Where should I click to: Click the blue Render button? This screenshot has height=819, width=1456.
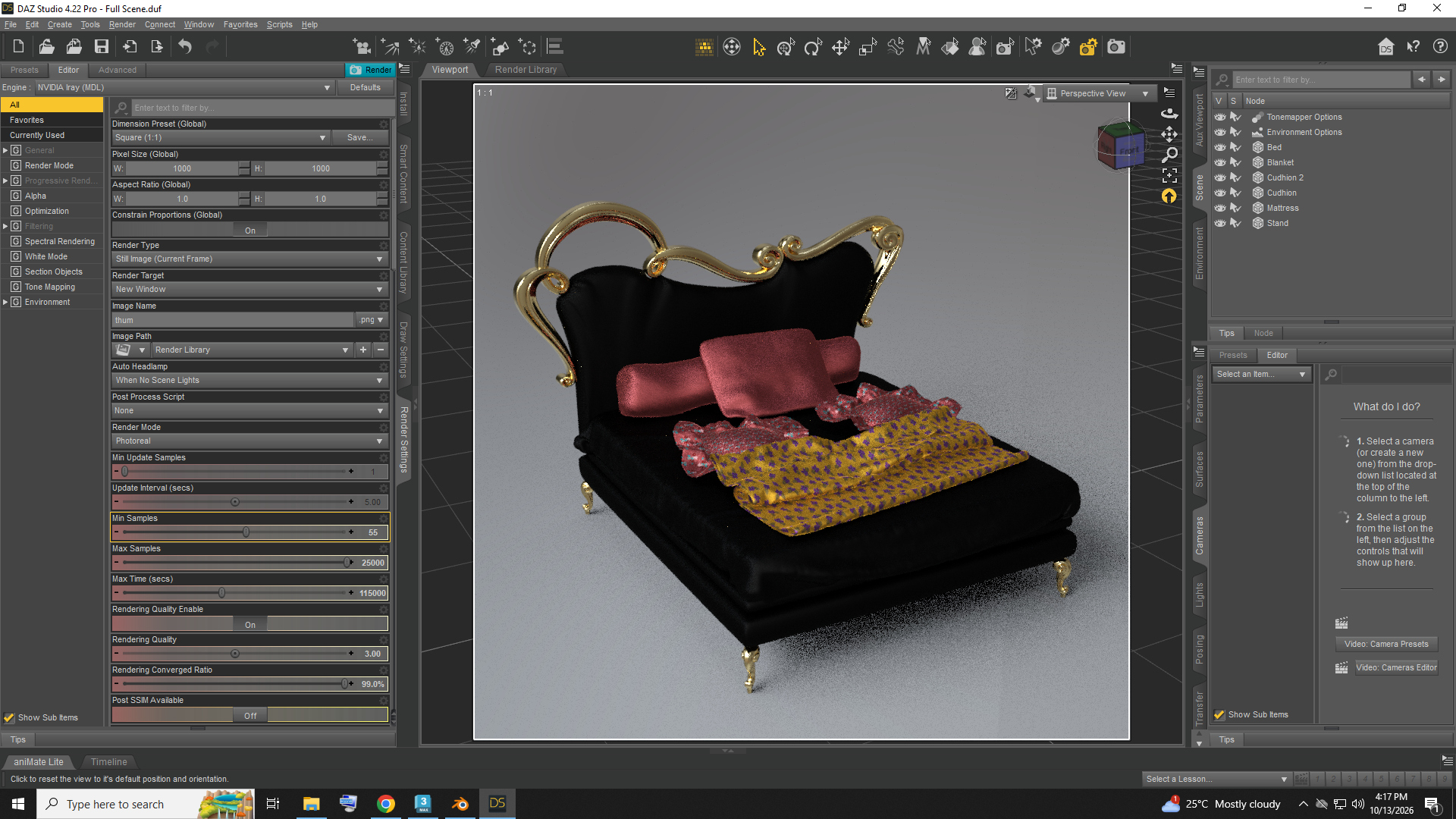tap(370, 70)
